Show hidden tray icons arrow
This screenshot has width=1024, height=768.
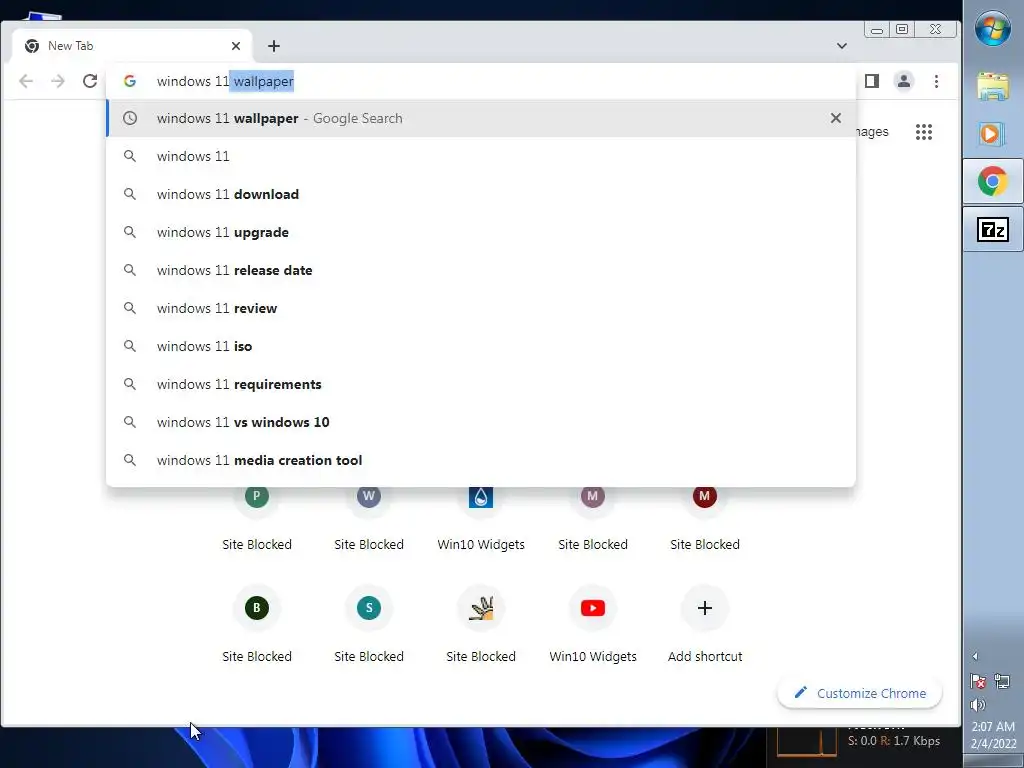click(976, 656)
